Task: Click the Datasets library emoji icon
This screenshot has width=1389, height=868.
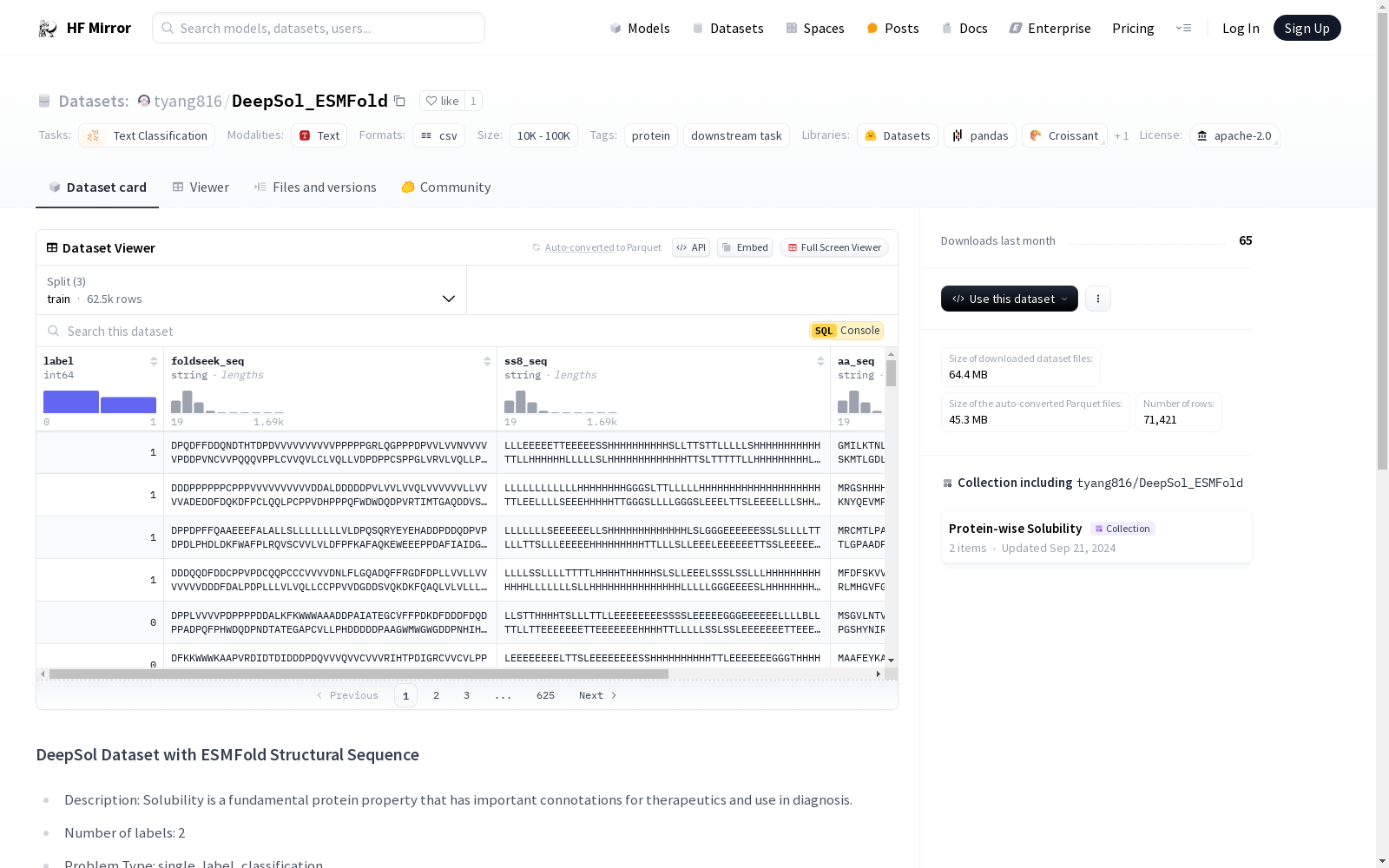Action: pyautogui.click(x=871, y=135)
